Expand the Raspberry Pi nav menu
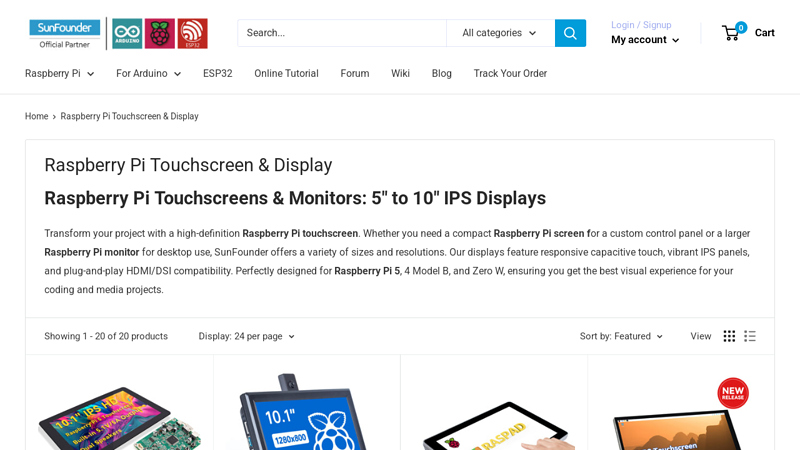 pyautogui.click(x=59, y=73)
